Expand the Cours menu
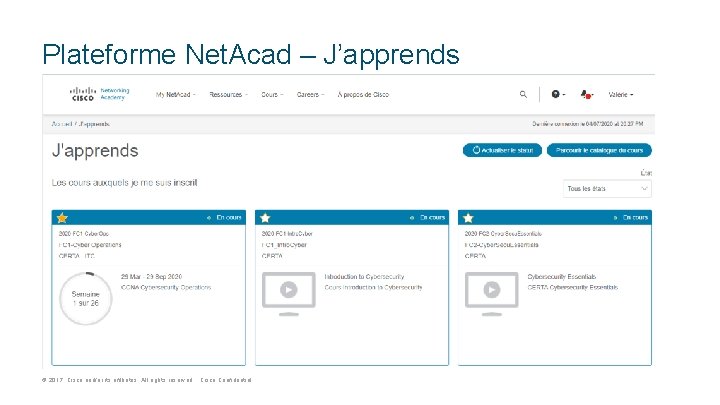Image resolution: width=720 pixels, height=405 pixels. (272, 95)
